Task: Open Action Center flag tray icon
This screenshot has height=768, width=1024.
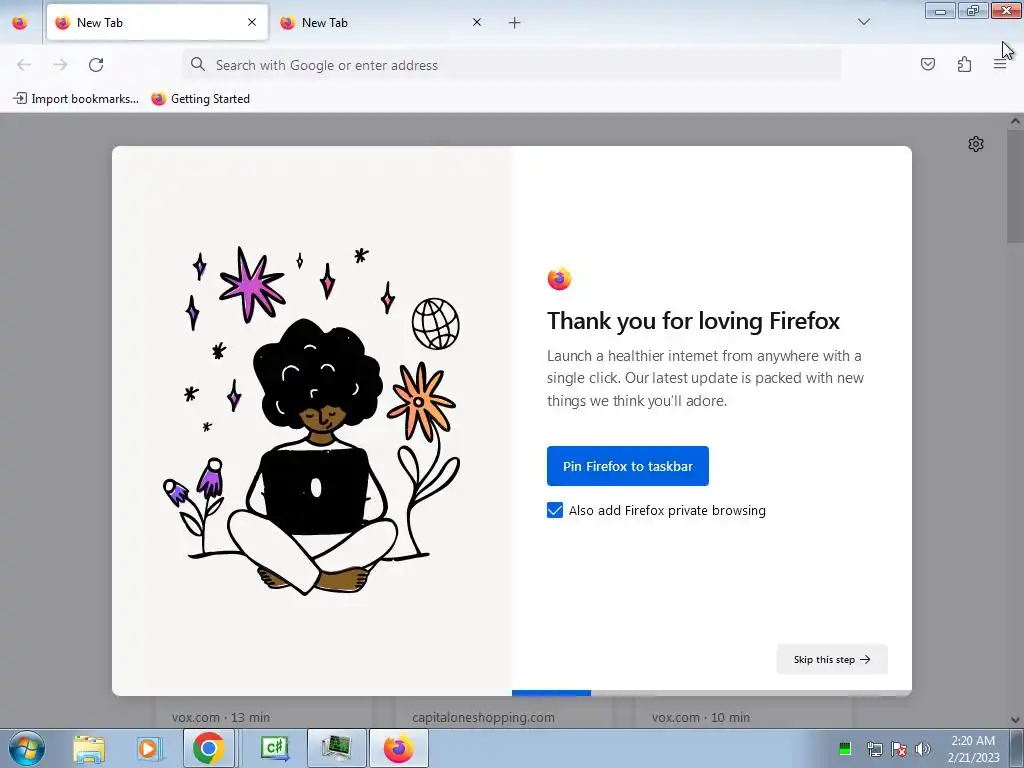Action: pos(899,749)
